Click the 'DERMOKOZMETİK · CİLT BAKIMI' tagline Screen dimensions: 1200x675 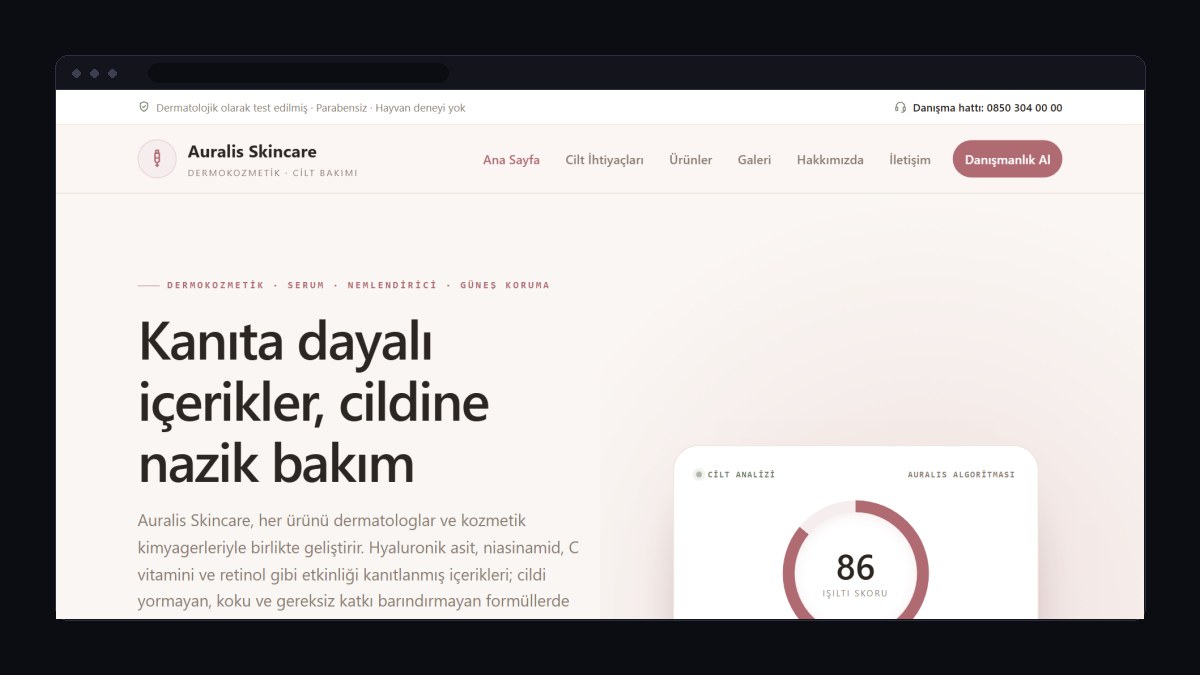(x=272, y=173)
